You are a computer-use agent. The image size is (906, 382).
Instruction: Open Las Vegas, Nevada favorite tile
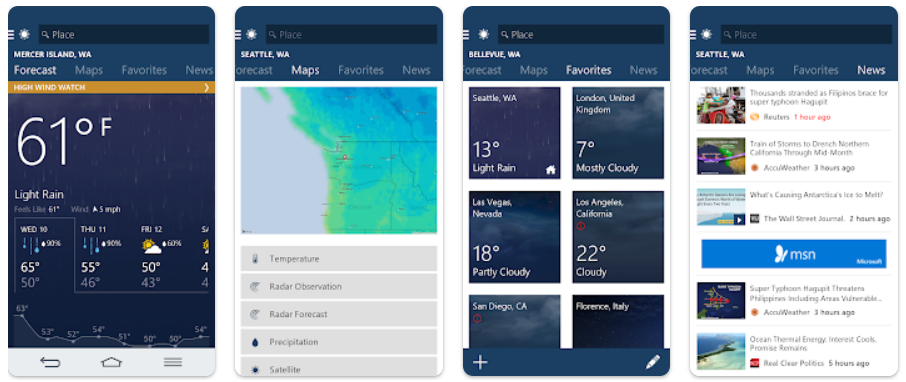coord(514,237)
